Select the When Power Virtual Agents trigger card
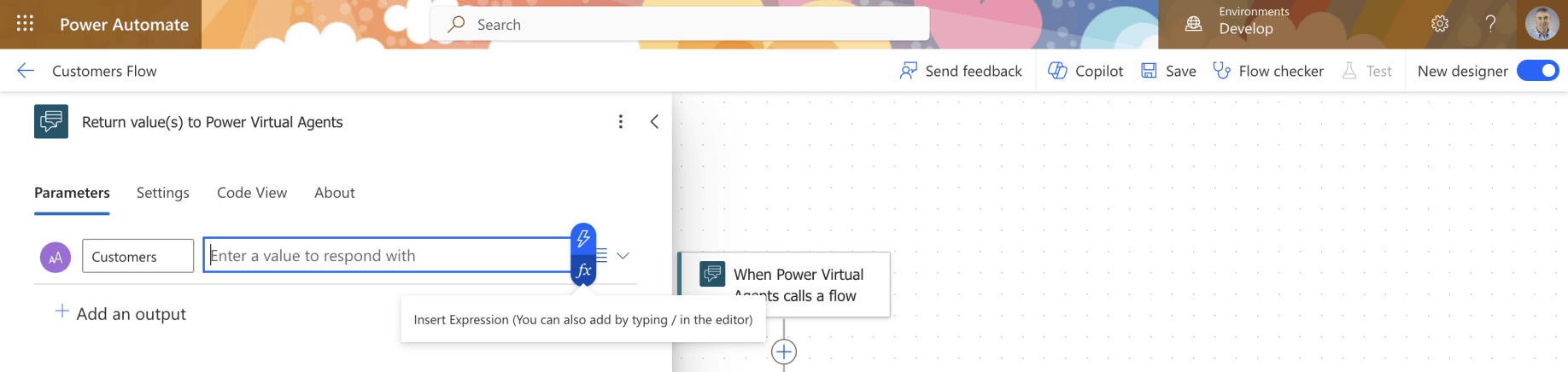 pyautogui.click(x=785, y=285)
